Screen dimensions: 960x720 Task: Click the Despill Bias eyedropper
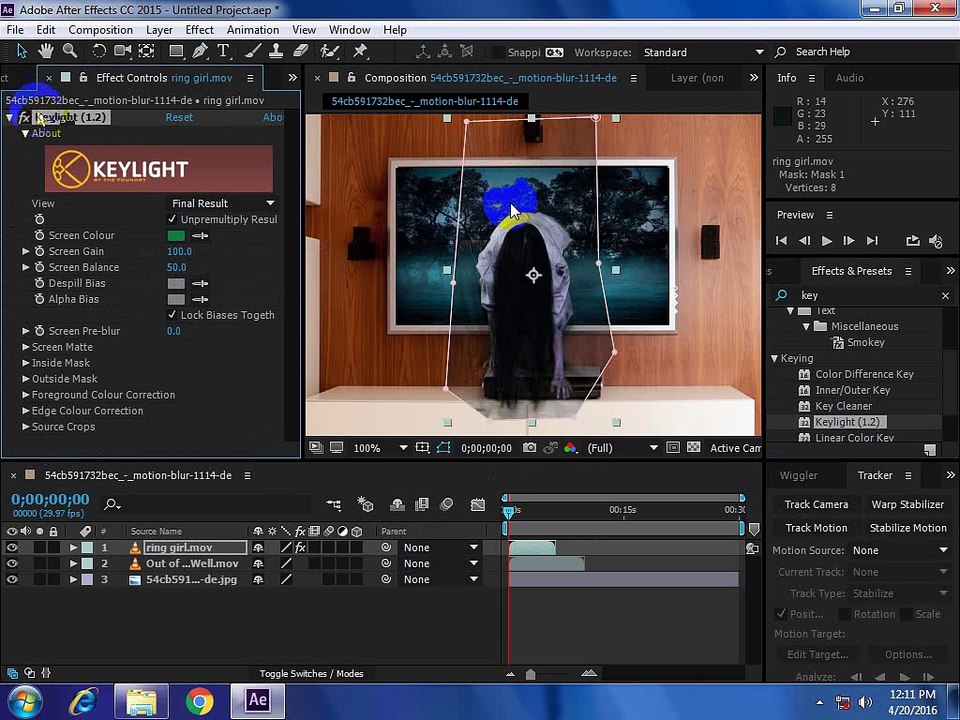coord(200,283)
